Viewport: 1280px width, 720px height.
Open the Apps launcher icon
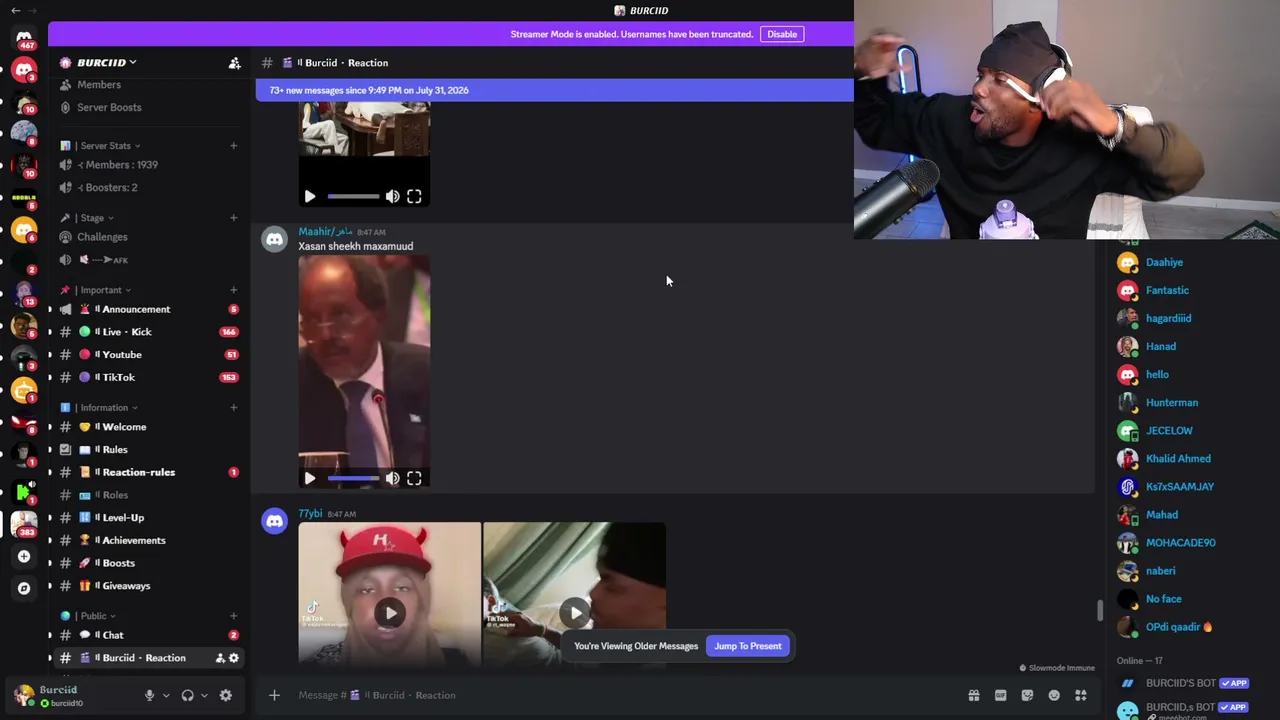tap(1081, 695)
